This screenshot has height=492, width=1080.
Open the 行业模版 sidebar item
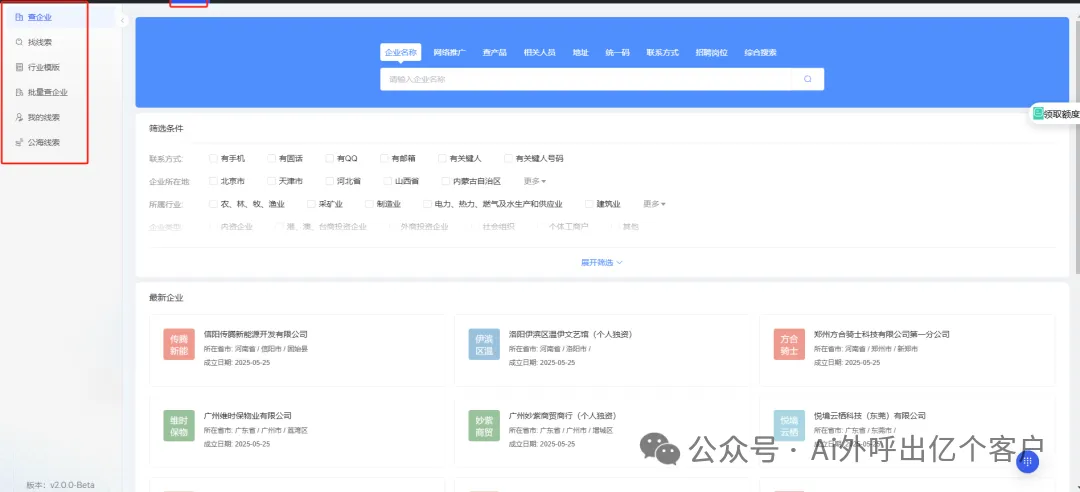38,68
